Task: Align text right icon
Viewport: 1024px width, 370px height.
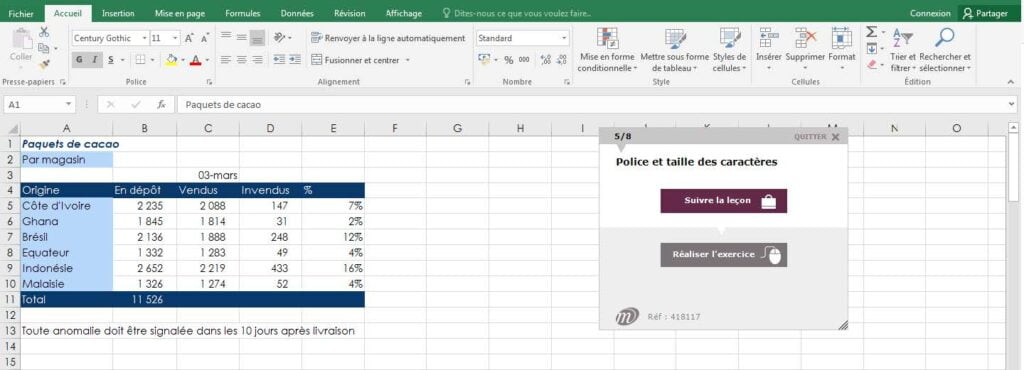Action: [x=257, y=59]
